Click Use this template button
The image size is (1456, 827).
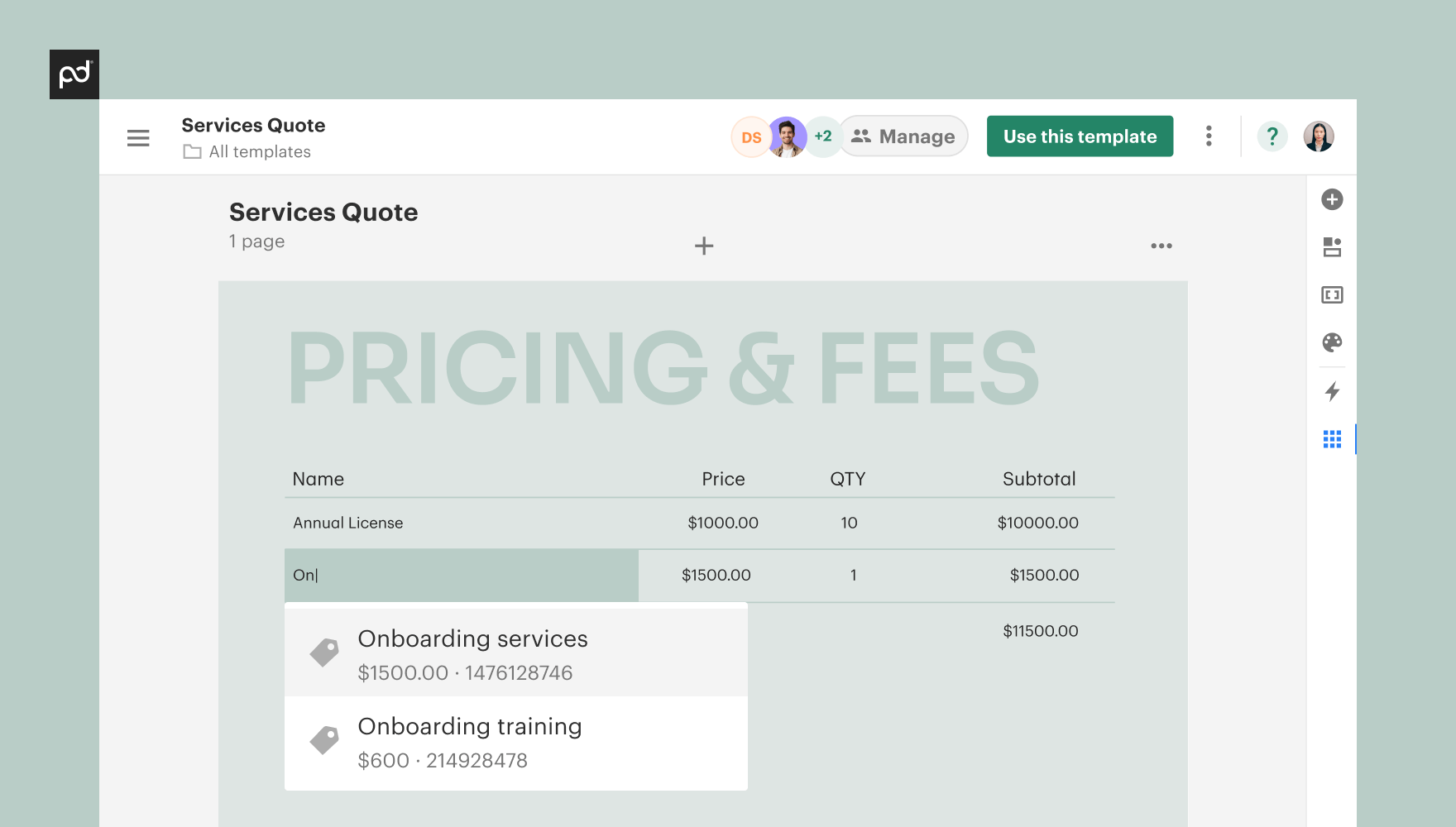click(x=1079, y=136)
